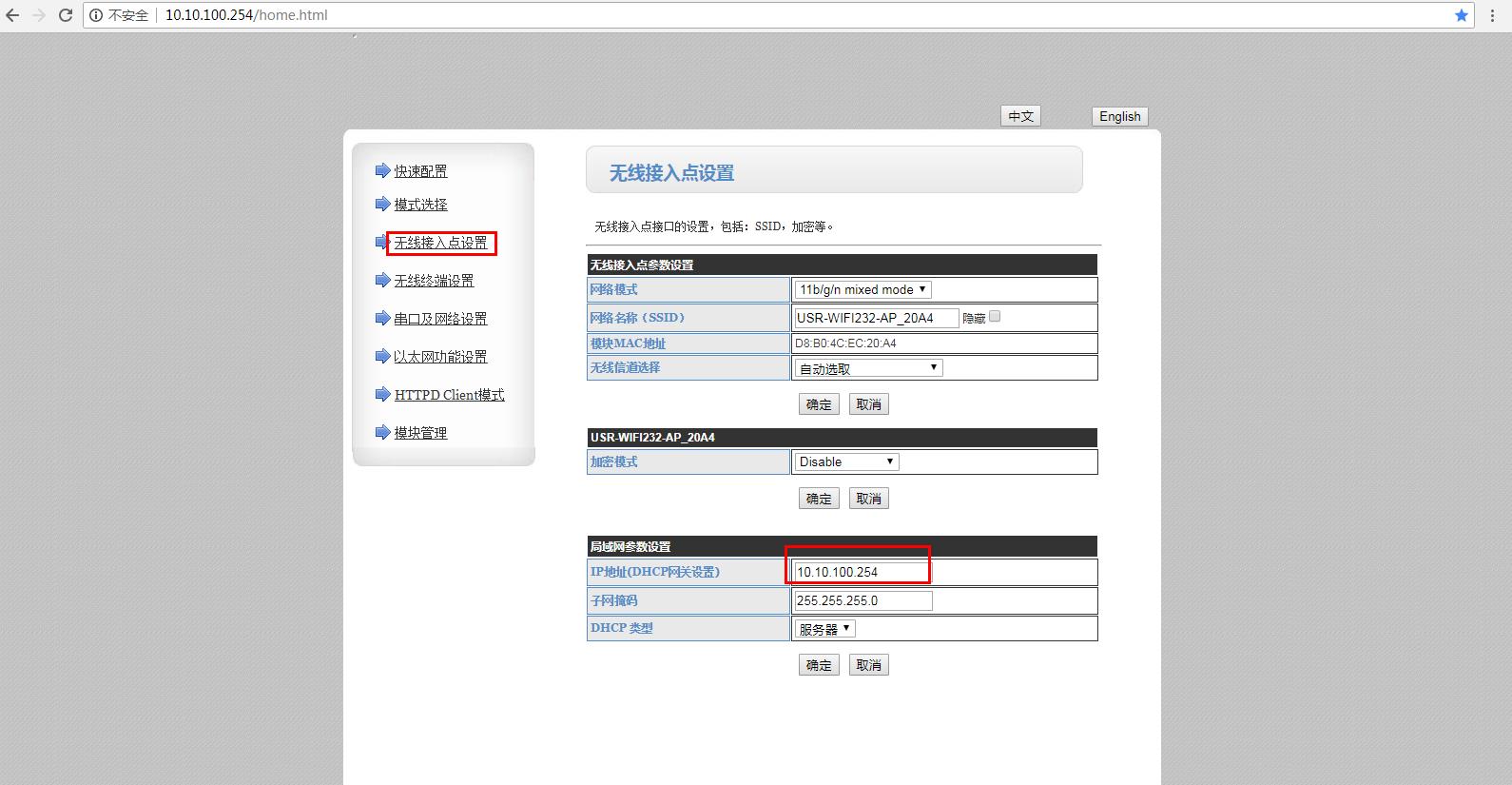The image size is (1512, 785).
Task: Click the site info icon in address bar
Action: 96,15
